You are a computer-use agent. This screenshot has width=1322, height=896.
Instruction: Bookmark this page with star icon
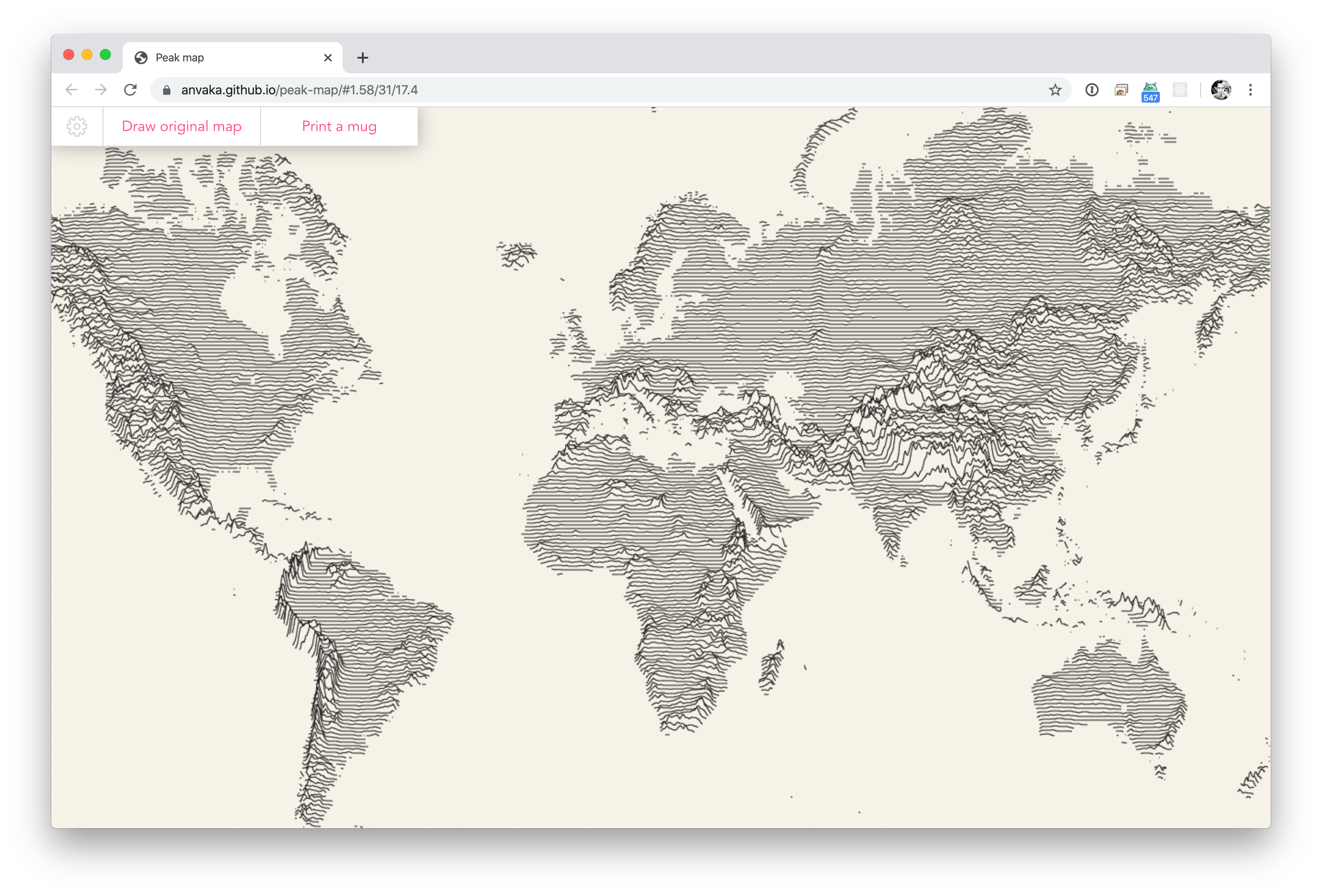pyautogui.click(x=1055, y=90)
